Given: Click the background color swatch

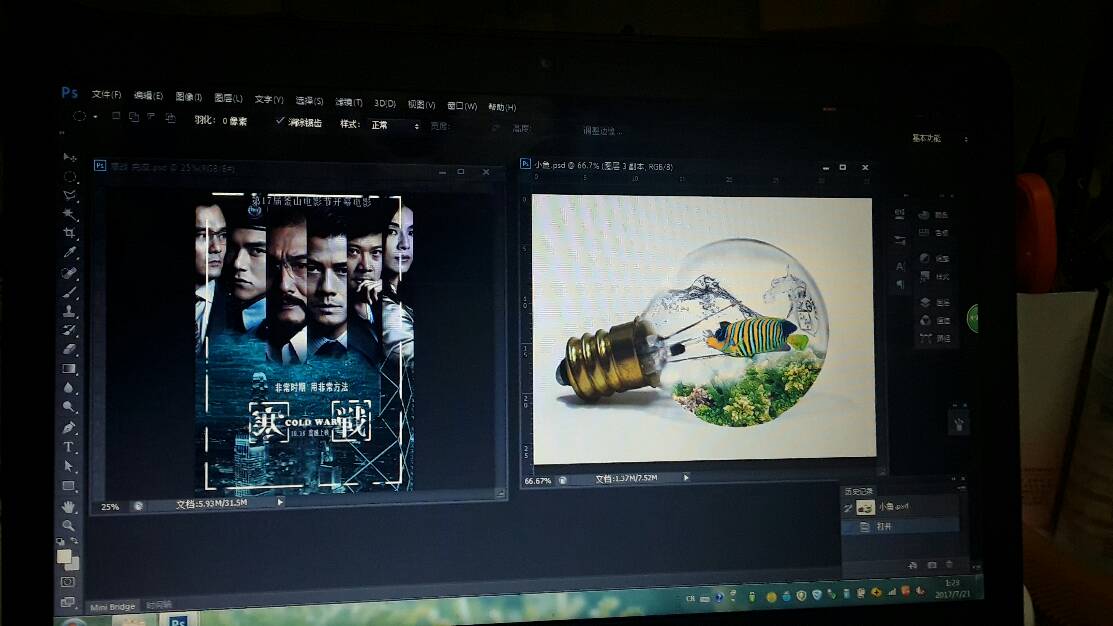Looking at the screenshot, I should (x=73, y=564).
